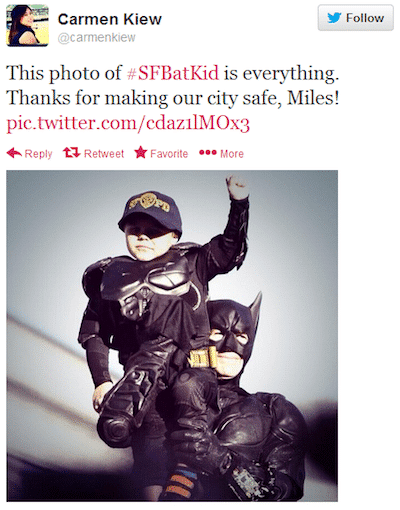Click Batman's cowl mask in the photo
400x510 pixels.
233,328
